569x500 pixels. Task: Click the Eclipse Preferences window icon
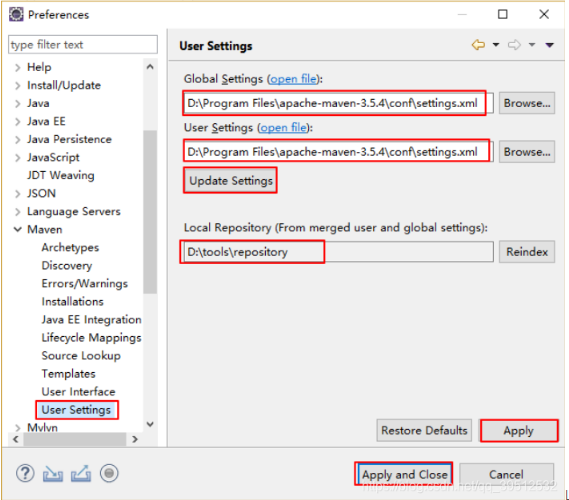click(x=16, y=15)
